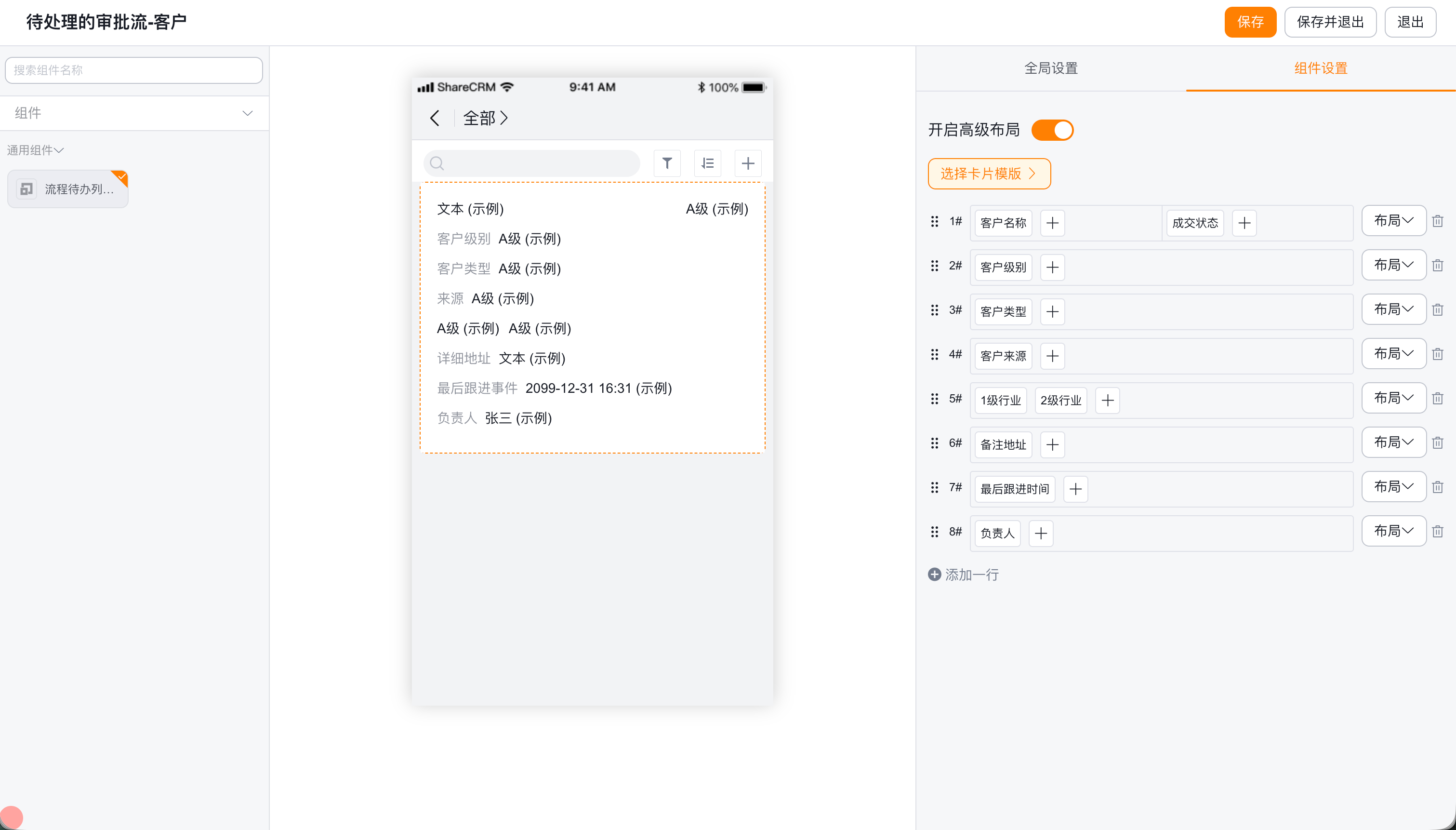Collapse the 通用组件 section
This screenshot has height=830, width=1456.
pyautogui.click(x=35, y=150)
